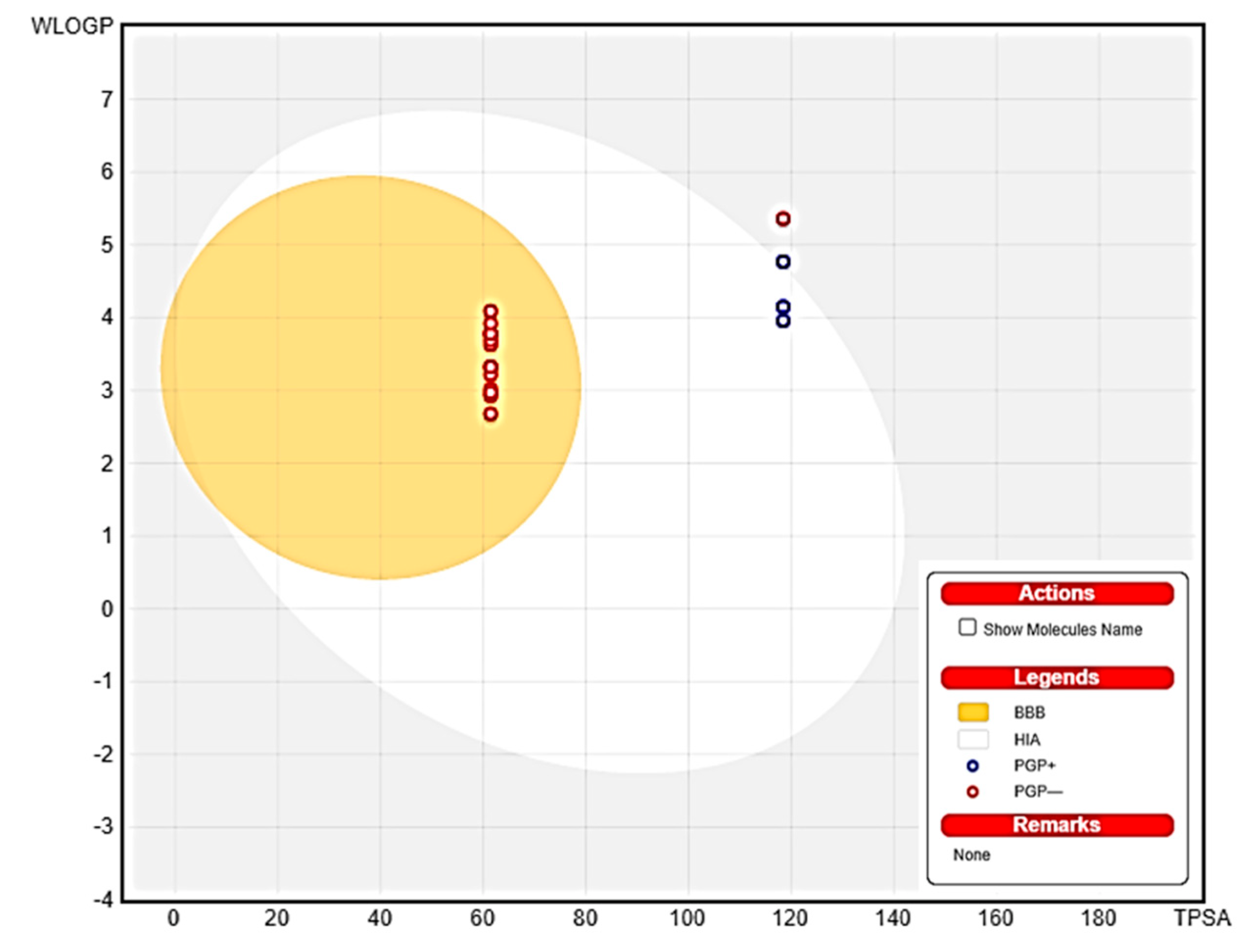Click the TPSA axis label

[x=1202, y=918]
